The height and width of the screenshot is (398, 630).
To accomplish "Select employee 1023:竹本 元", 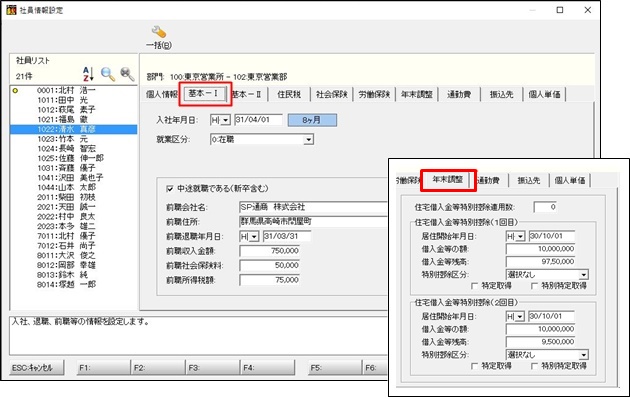I will click(x=62, y=139).
